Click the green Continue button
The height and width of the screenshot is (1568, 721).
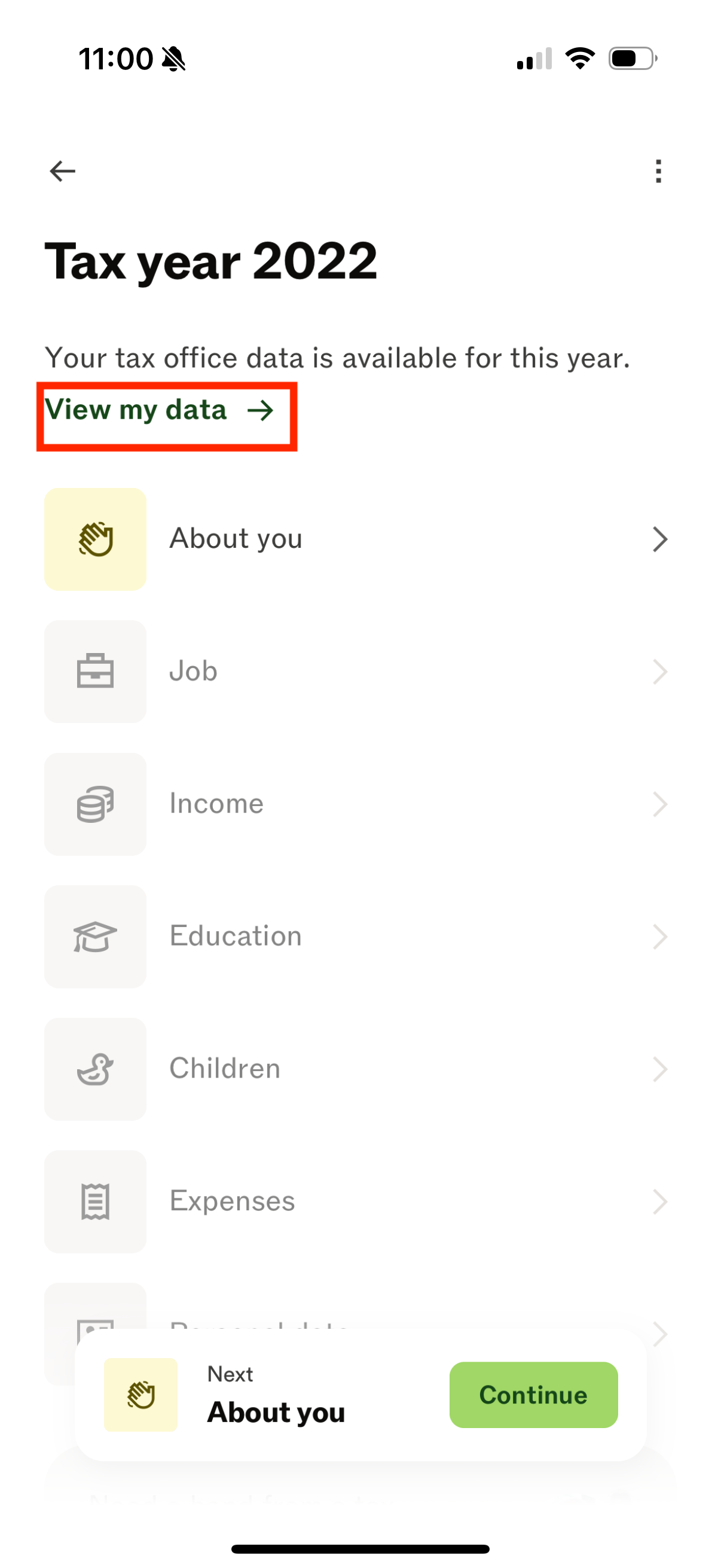(x=534, y=1395)
